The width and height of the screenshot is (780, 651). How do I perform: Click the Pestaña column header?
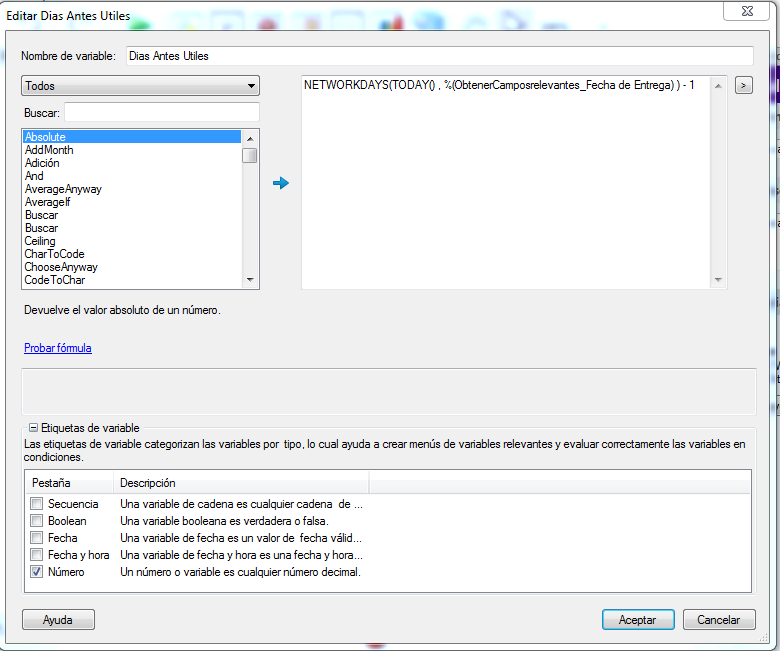click(69, 483)
